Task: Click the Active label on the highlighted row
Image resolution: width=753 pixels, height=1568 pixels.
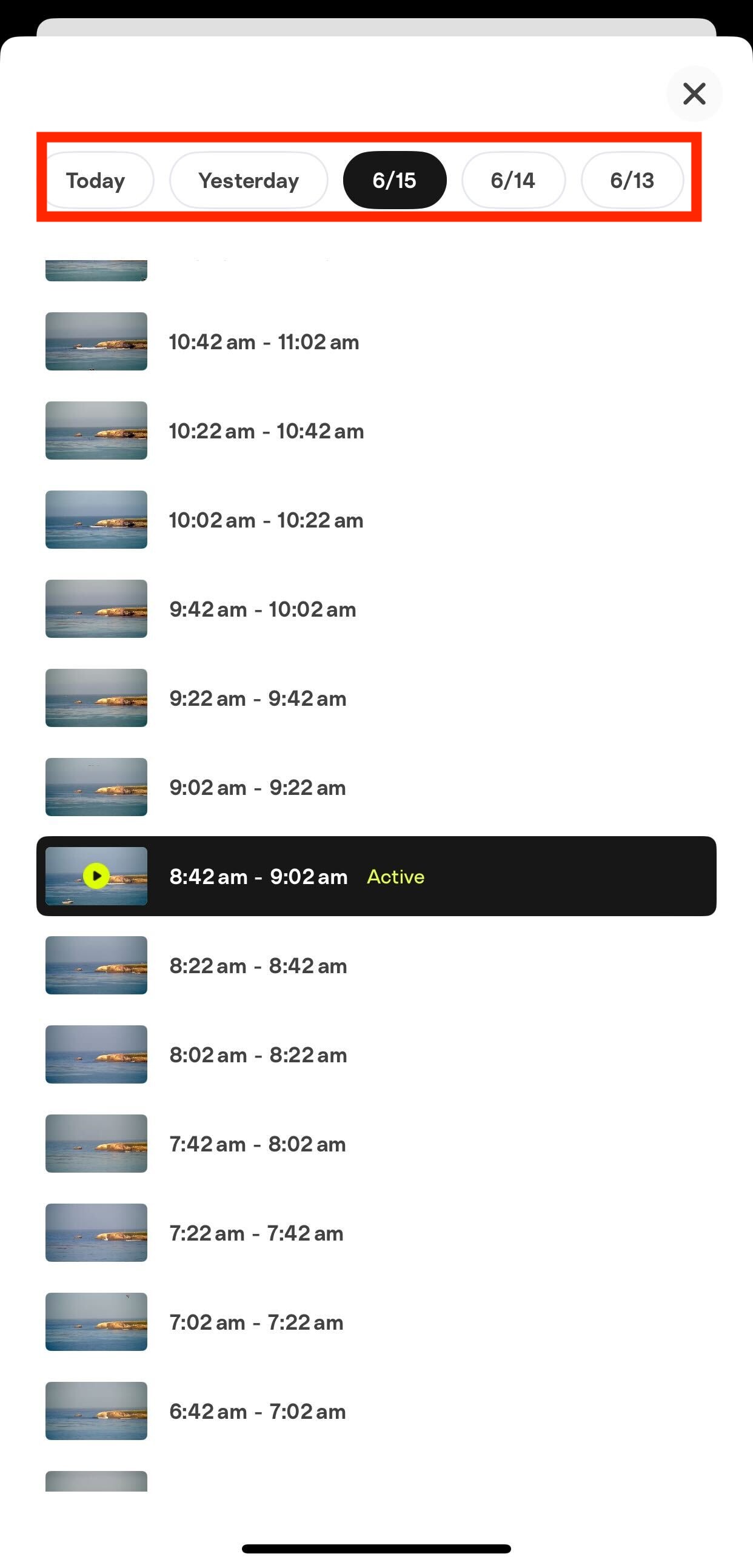Action: click(x=396, y=877)
